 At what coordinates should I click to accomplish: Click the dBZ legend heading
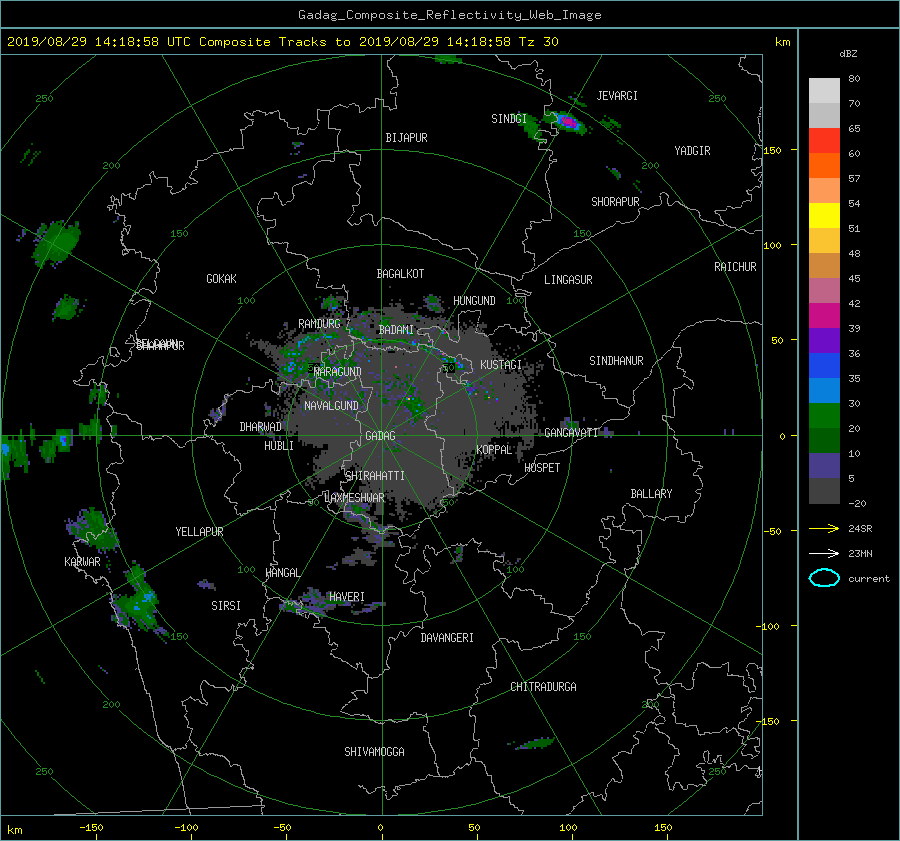848,53
